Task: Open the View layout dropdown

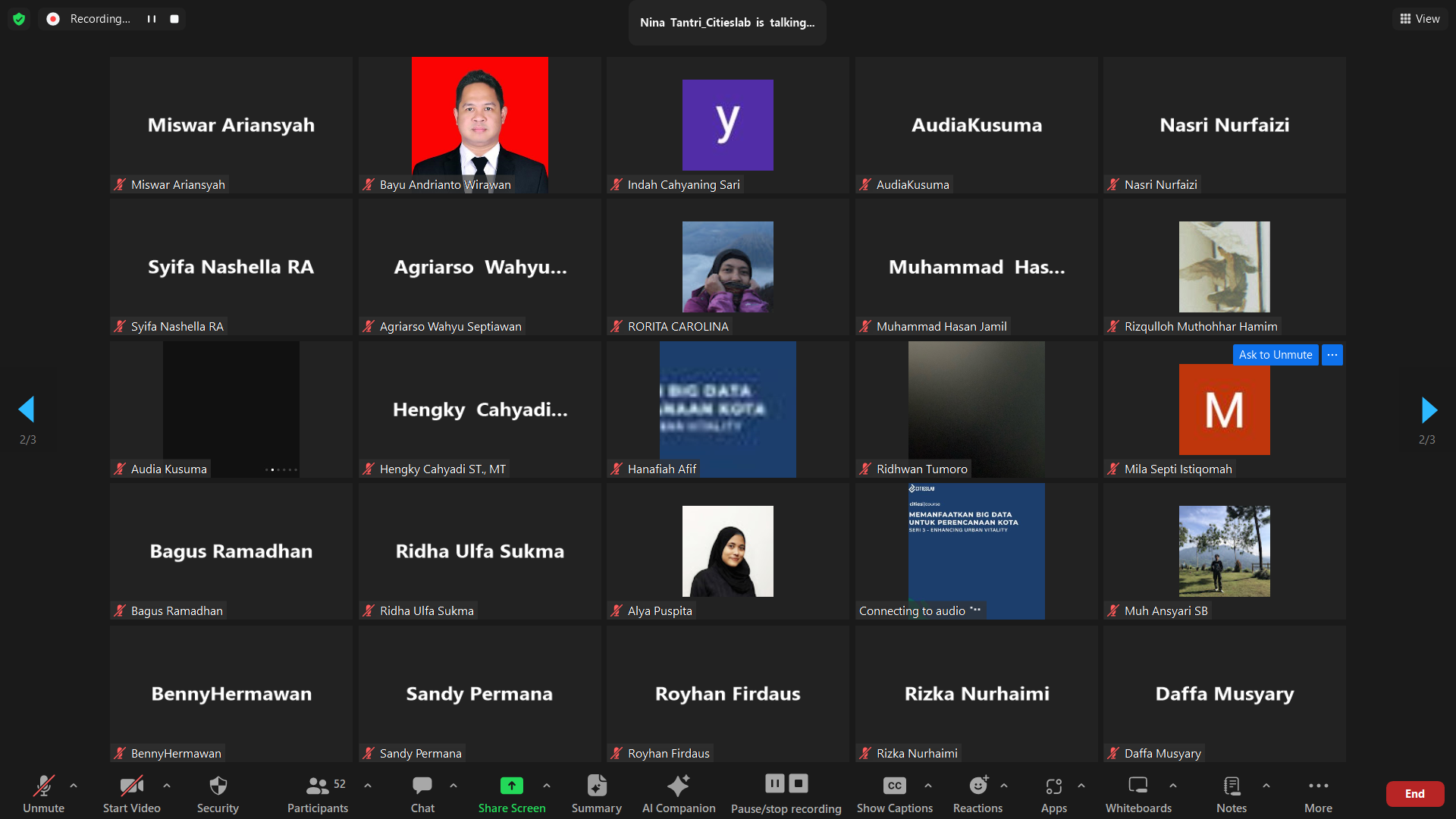Action: click(x=1420, y=19)
